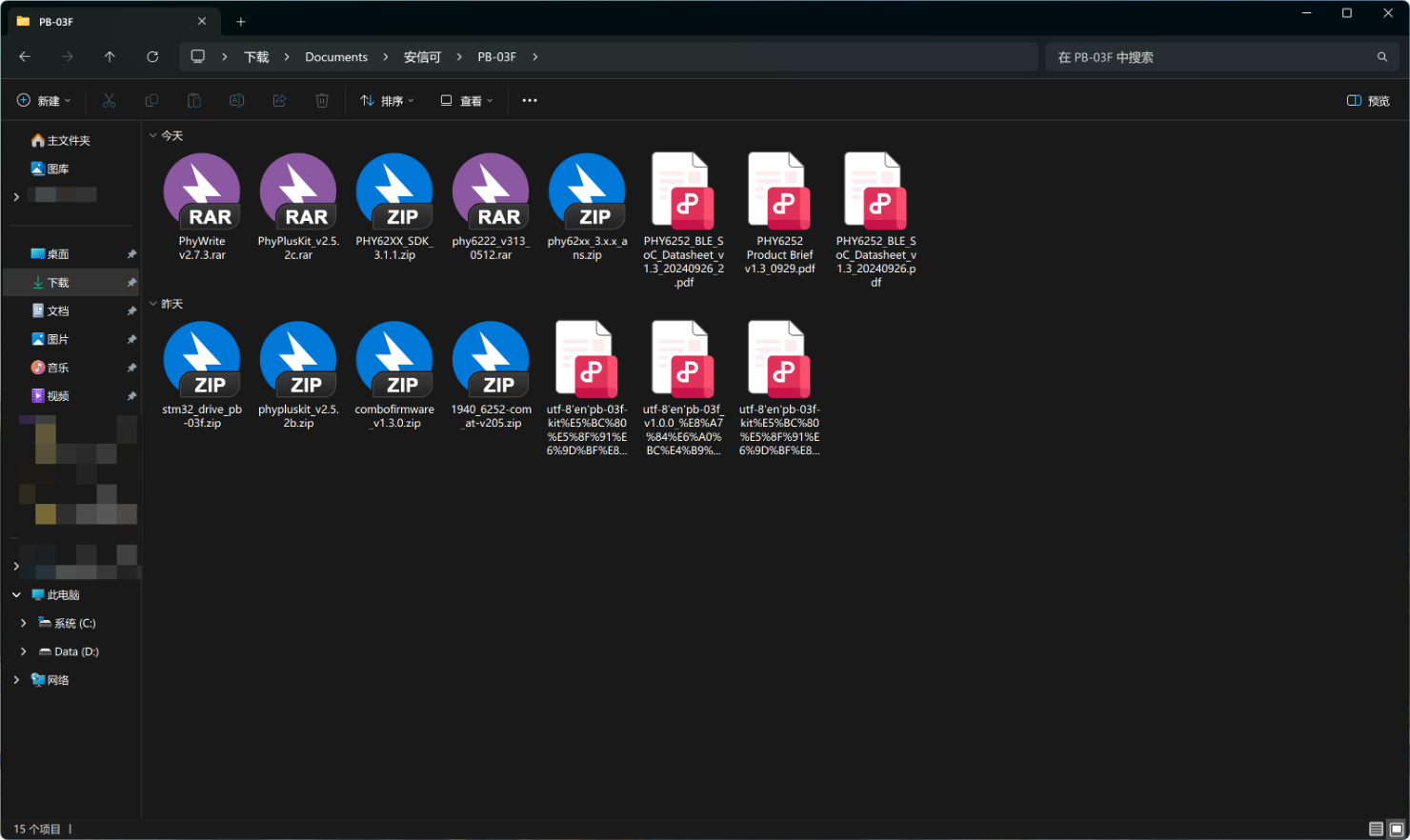Select phypluskit_v2.5.2b.zip archive

pos(298,375)
